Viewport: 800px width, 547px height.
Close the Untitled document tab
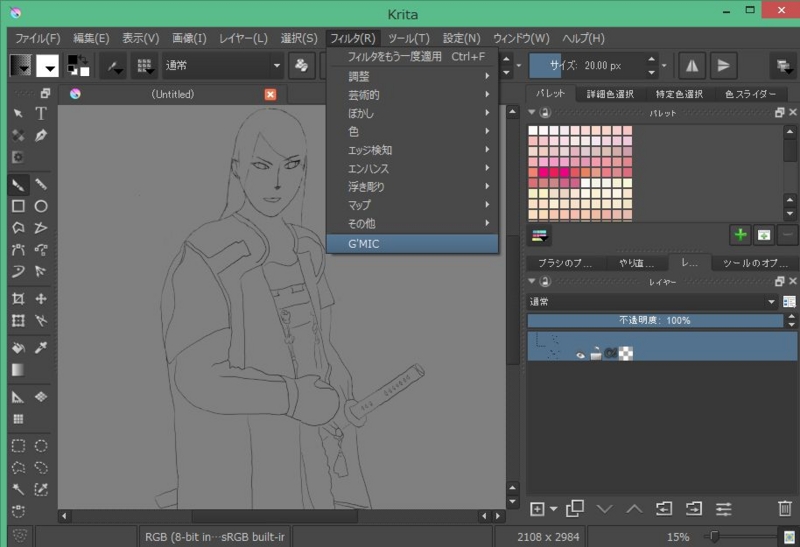270,94
